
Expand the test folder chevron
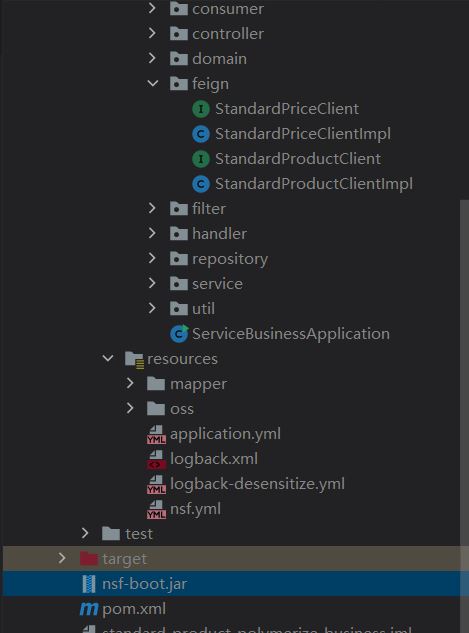click(x=85, y=533)
